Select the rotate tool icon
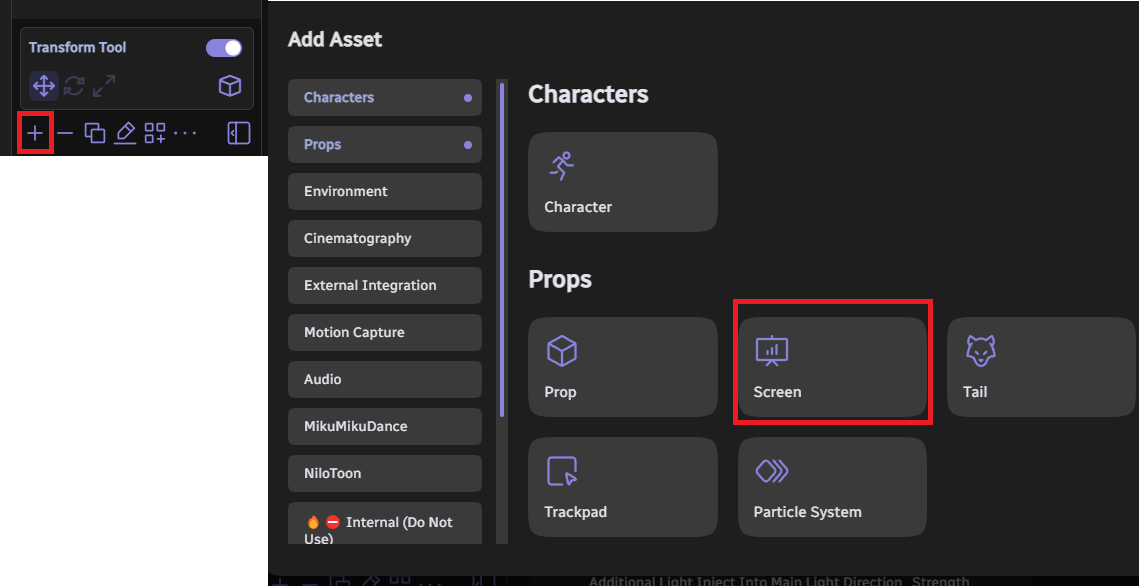The height and width of the screenshot is (586, 1139). coord(74,86)
